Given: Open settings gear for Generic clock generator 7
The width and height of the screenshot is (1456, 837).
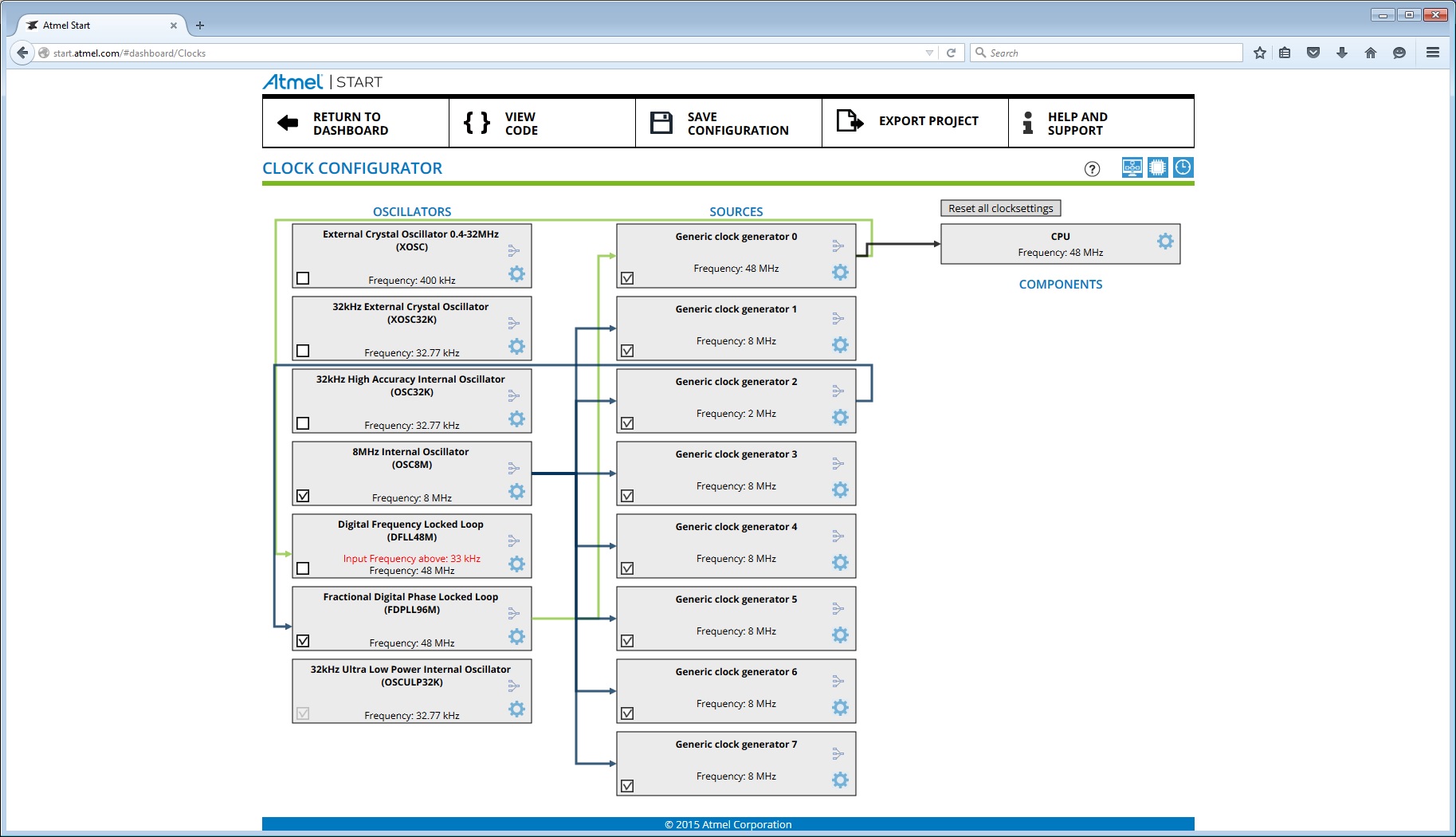Looking at the screenshot, I should click(841, 780).
